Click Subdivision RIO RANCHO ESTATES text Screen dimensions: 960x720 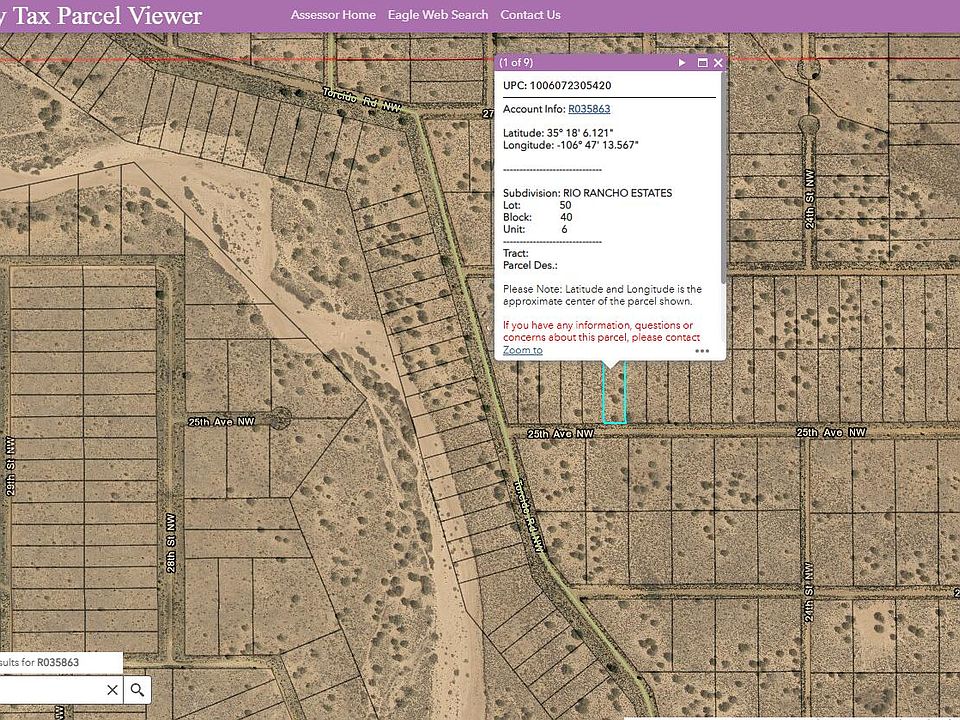click(588, 193)
